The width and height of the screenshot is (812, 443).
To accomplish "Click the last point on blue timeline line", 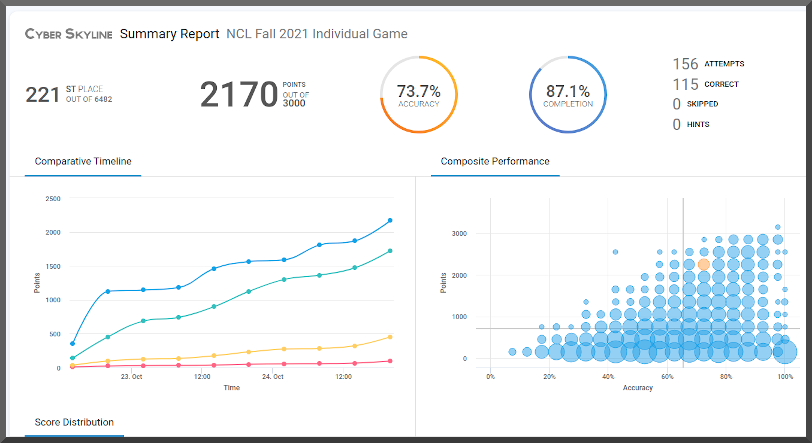I will 390,220.
